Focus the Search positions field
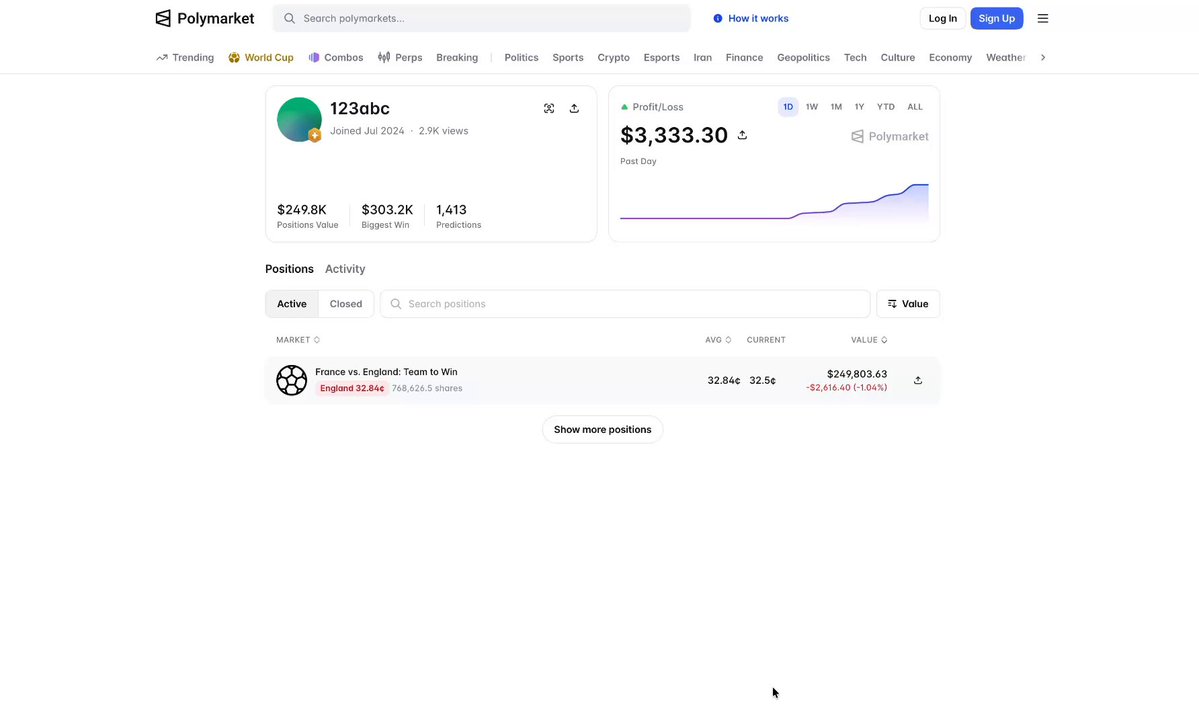1199x726 pixels. 625,304
